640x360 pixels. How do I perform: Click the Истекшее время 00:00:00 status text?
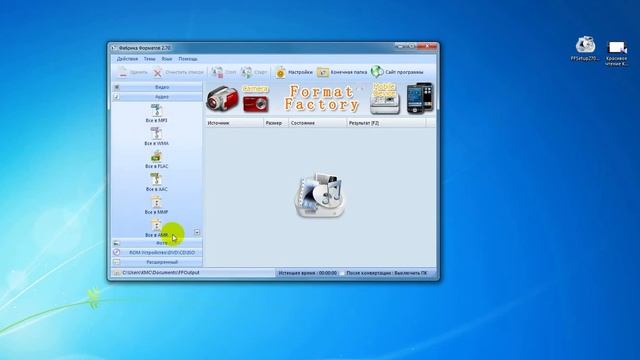click(307, 273)
